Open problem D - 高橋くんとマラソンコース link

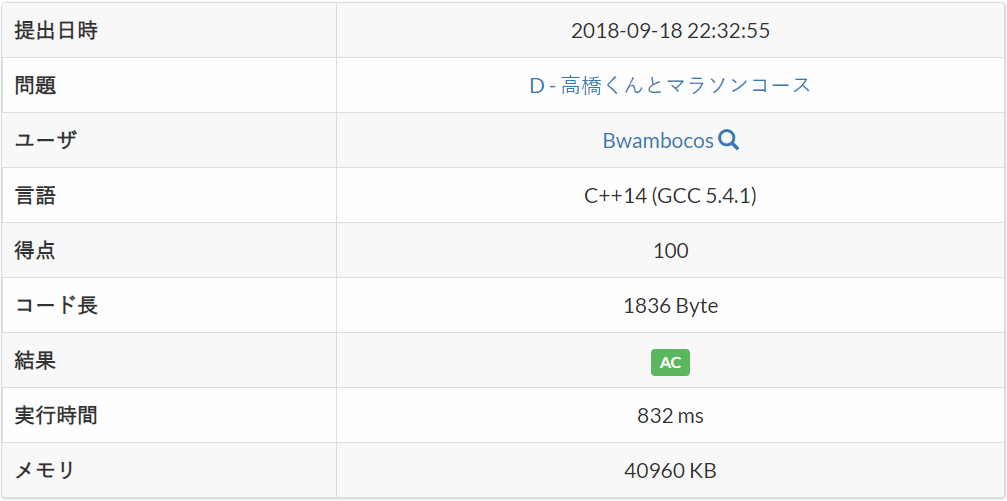pyautogui.click(x=670, y=86)
